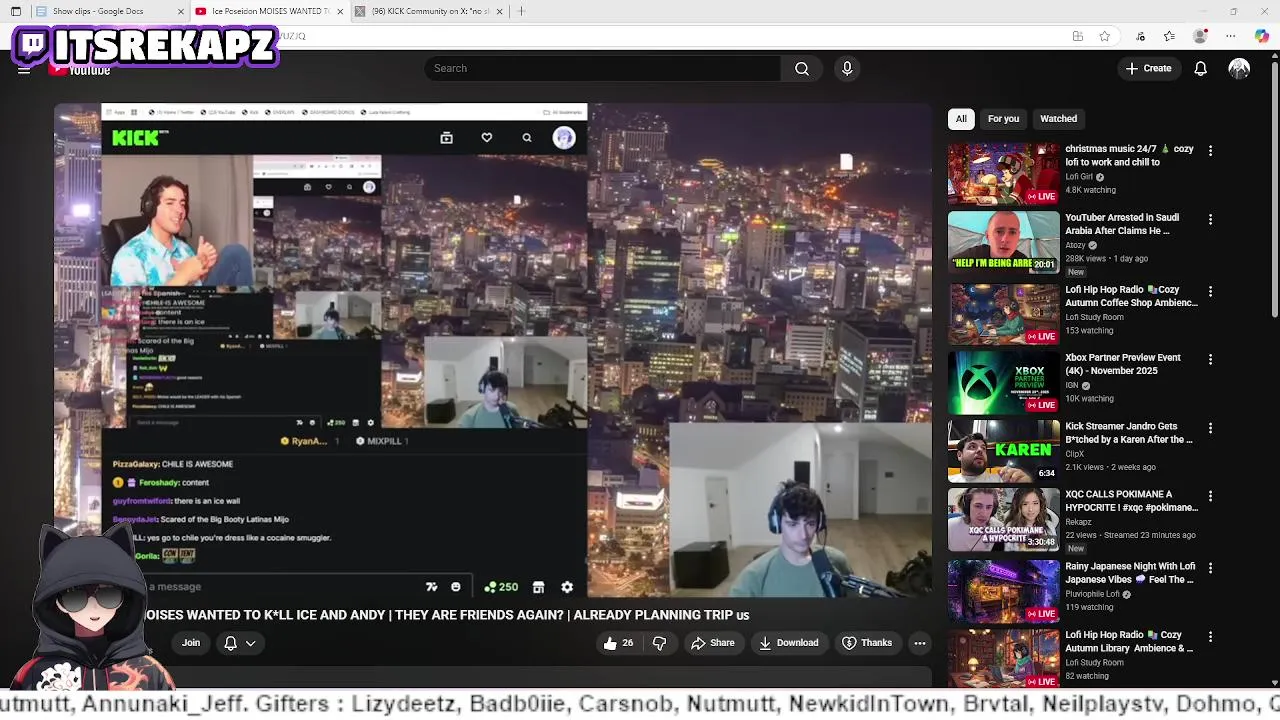Start voice search with the microphone icon
1280x720 pixels.
pos(847,68)
